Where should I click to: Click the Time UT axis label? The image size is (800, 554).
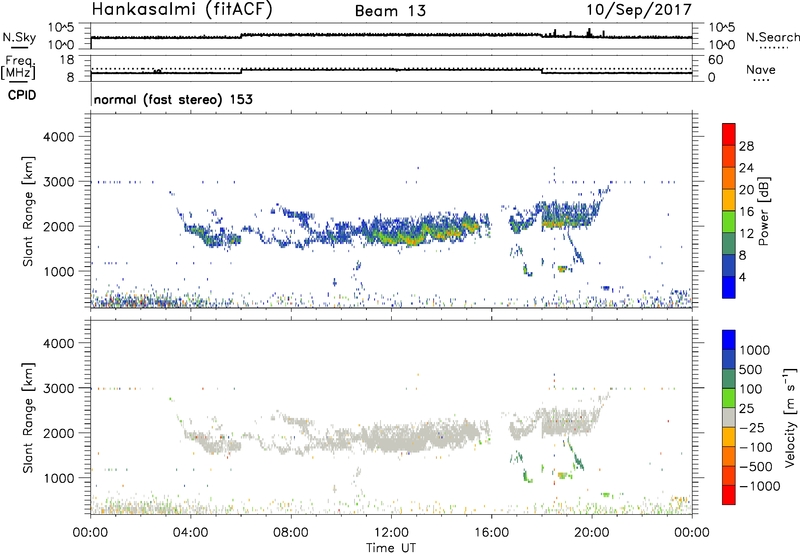[391, 548]
